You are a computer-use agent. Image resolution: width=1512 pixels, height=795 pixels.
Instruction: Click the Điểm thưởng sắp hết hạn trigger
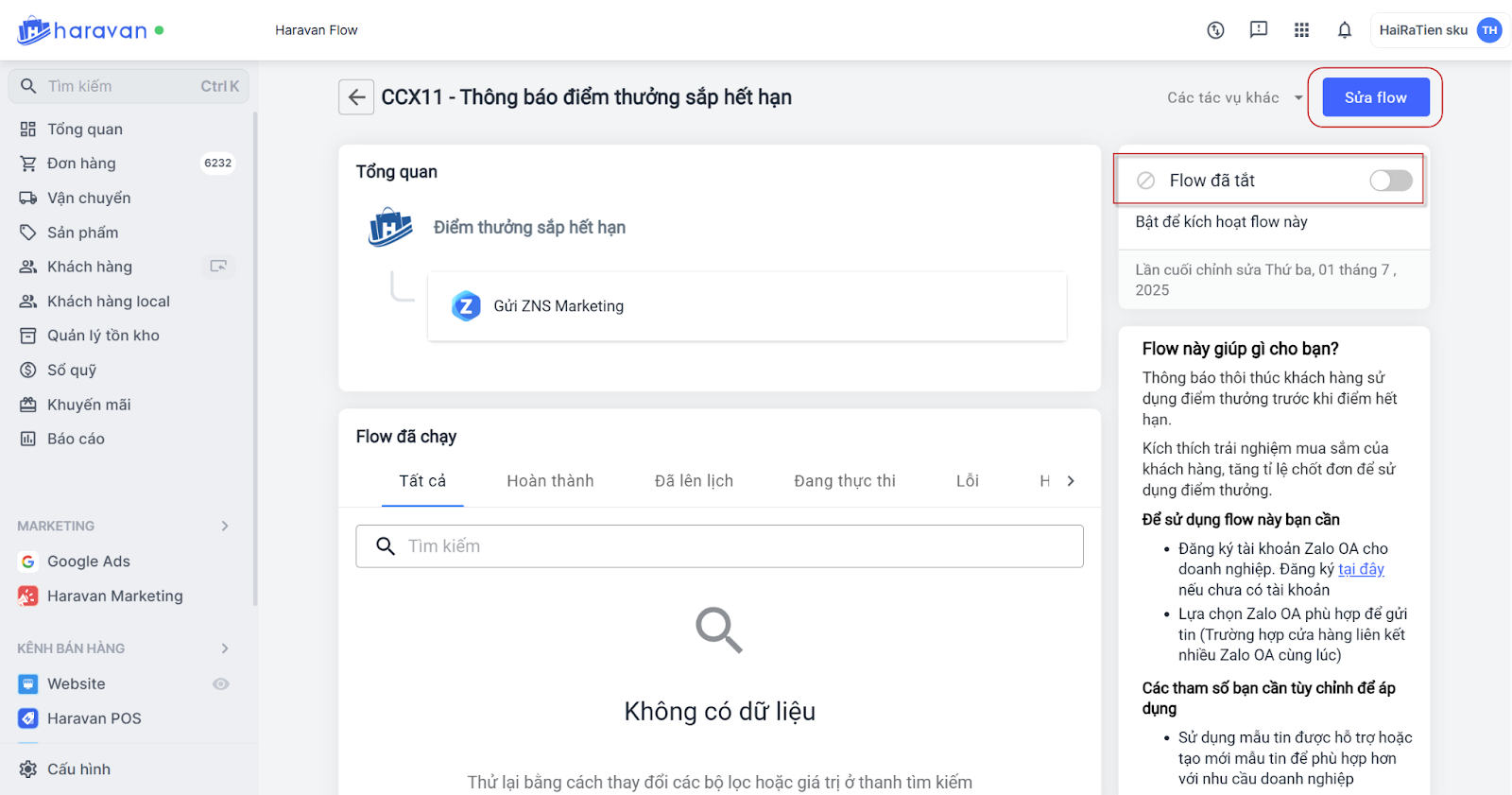pos(529,228)
